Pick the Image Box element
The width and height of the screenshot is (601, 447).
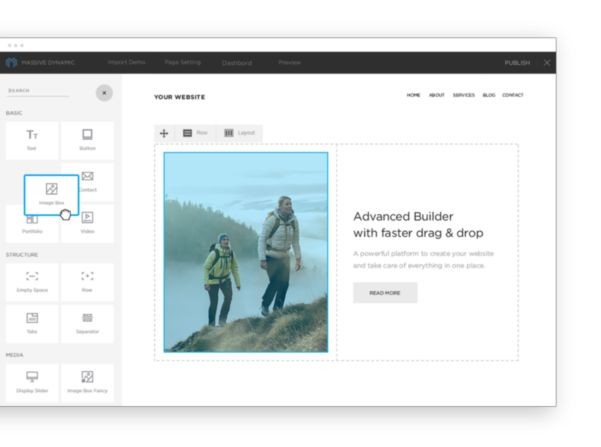(52, 194)
